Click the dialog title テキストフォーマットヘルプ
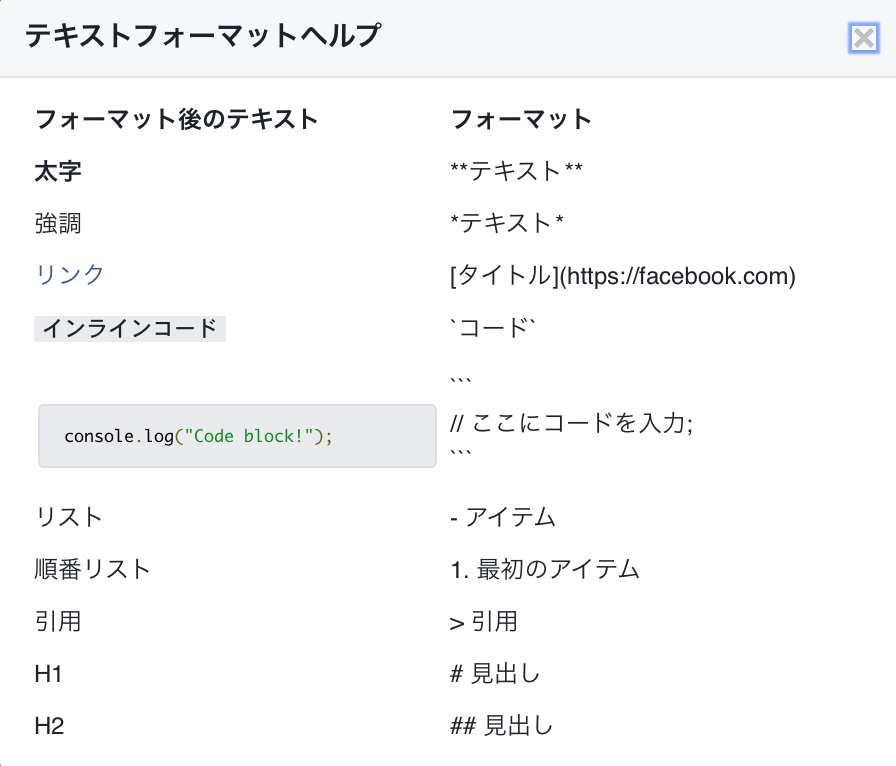The width and height of the screenshot is (896, 766). pos(203,37)
